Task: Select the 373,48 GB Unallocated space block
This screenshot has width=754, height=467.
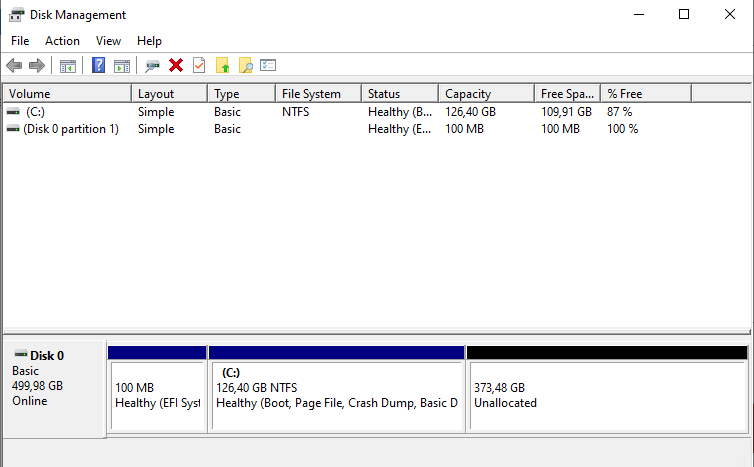Action: [x=606, y=396]
